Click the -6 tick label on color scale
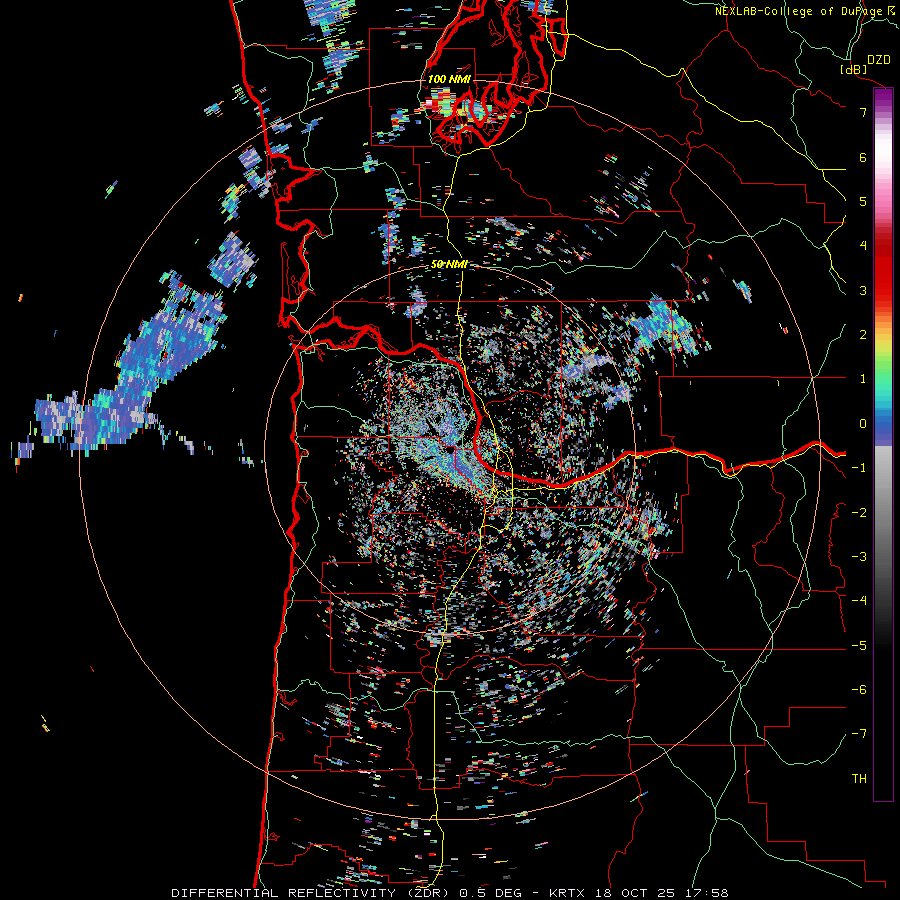 (x=859, y=690)
